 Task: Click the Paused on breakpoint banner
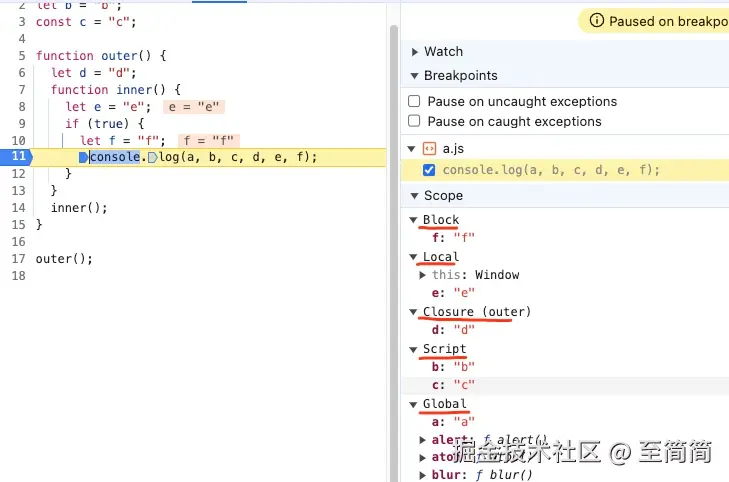tap(654, 21)
